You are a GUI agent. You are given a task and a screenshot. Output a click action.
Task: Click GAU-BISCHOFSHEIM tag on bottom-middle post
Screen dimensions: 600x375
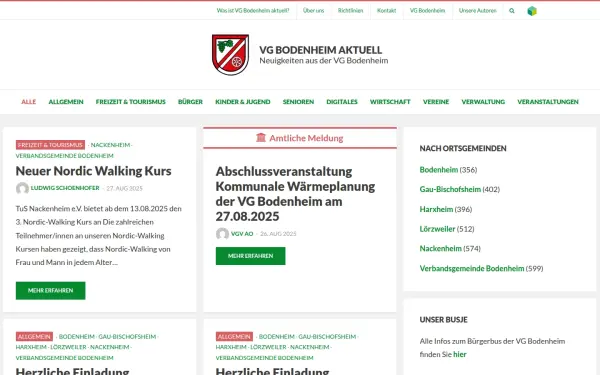327,337
